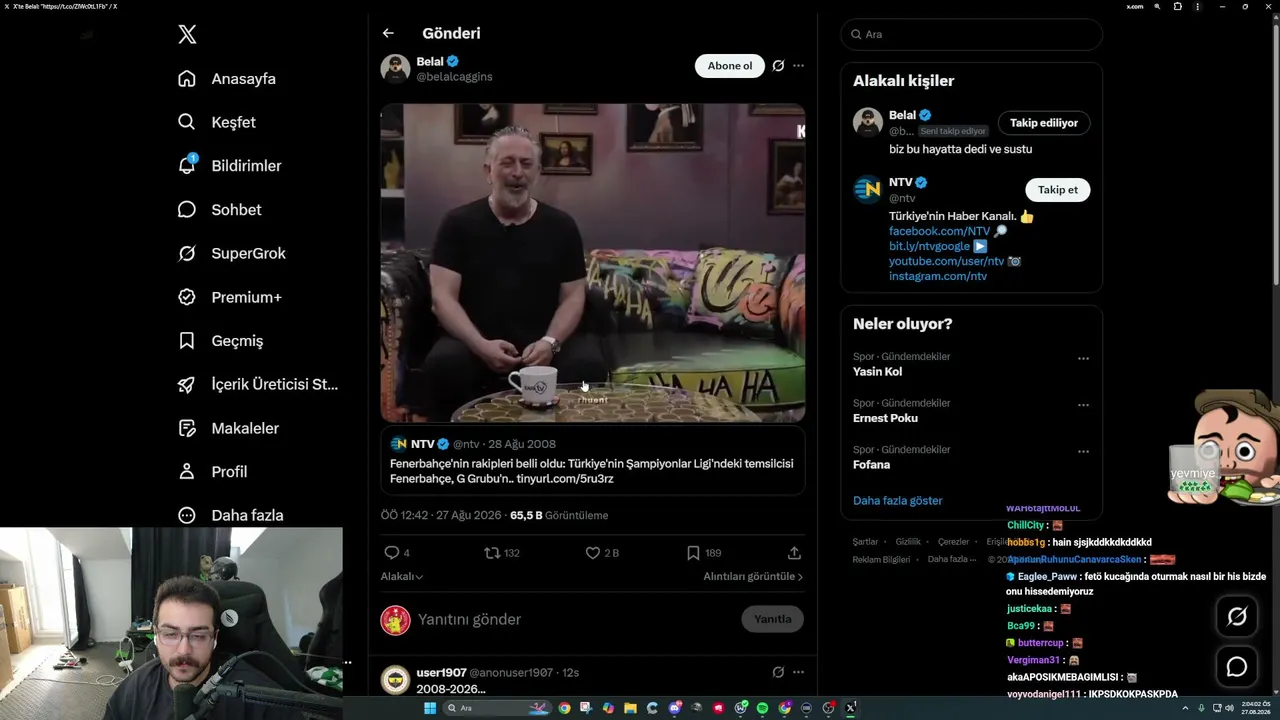
Task: Click the Takip ediliyor button for Belal
Action: coord(1044,123)
